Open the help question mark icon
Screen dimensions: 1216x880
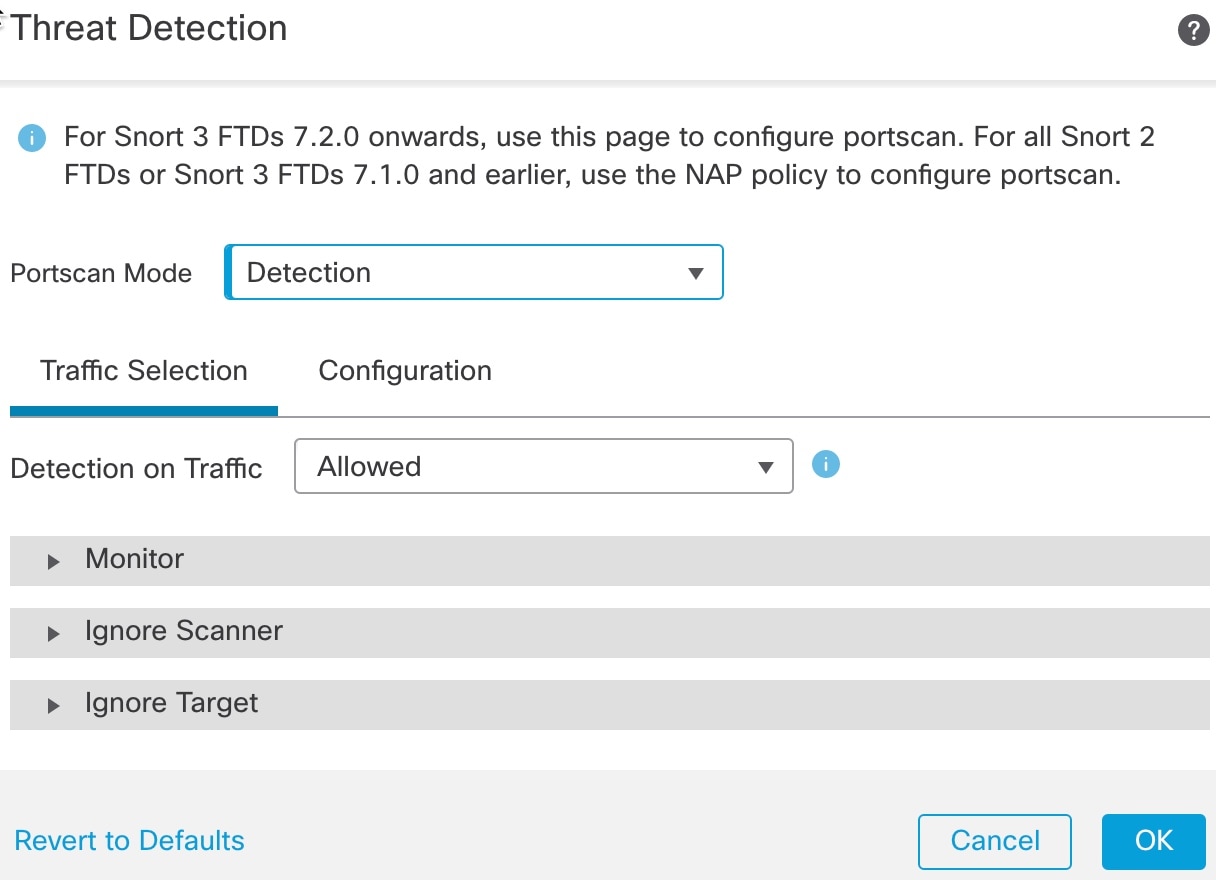click(1193, 31)
